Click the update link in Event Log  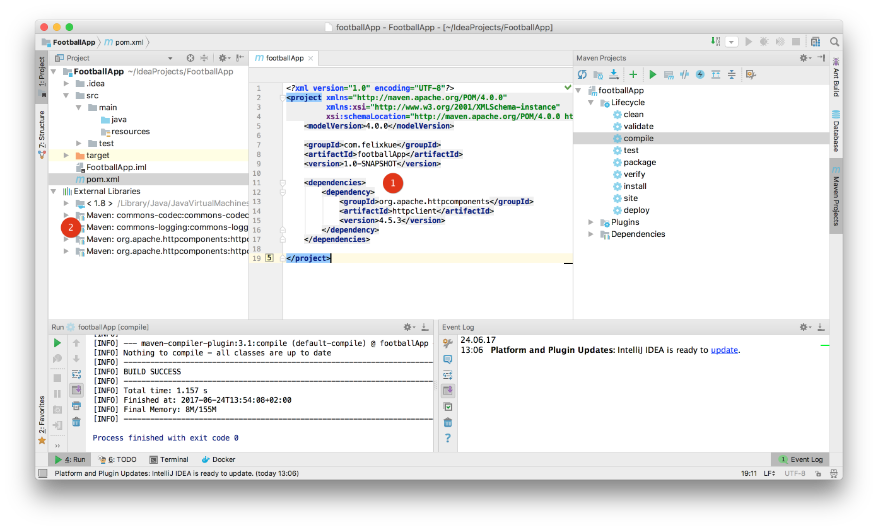click(x=724, y=351)
